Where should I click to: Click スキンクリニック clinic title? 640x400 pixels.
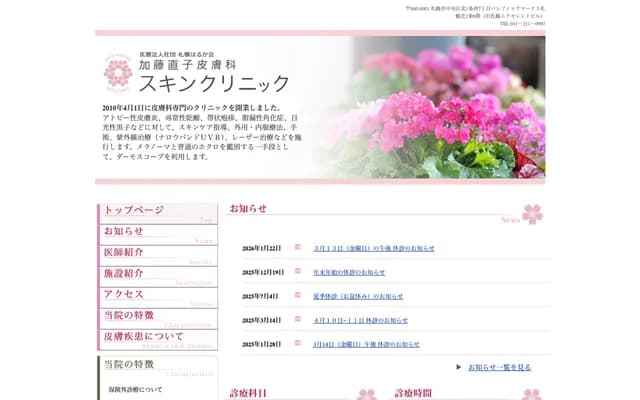[x=214, y=83]
